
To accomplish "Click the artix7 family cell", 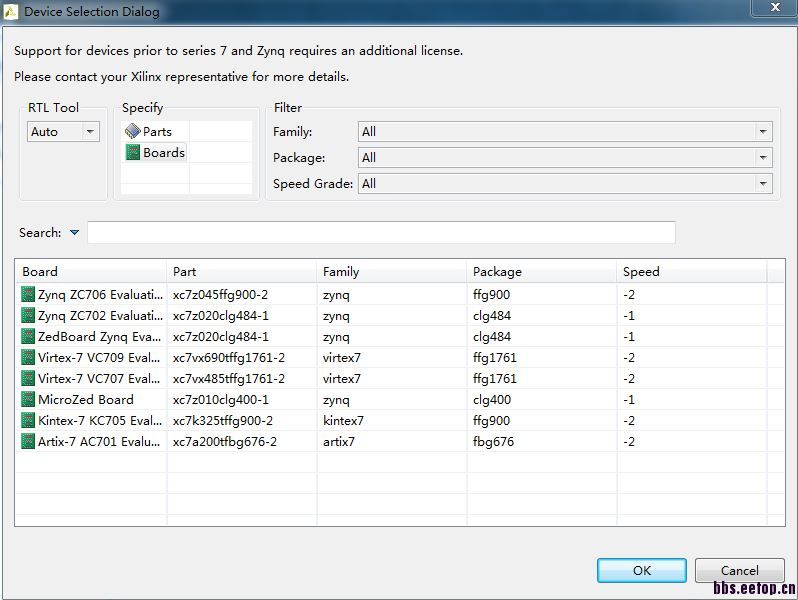I will 338,441.
